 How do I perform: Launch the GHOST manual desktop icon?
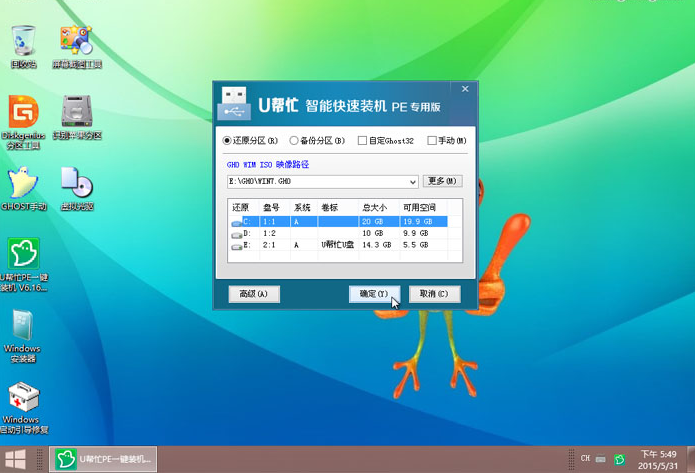pyautogui.click(x=23, y=188)
